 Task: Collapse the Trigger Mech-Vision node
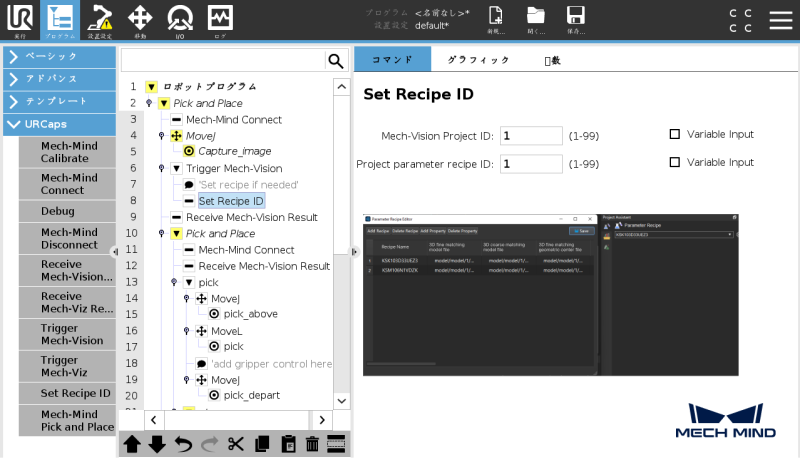177,168
